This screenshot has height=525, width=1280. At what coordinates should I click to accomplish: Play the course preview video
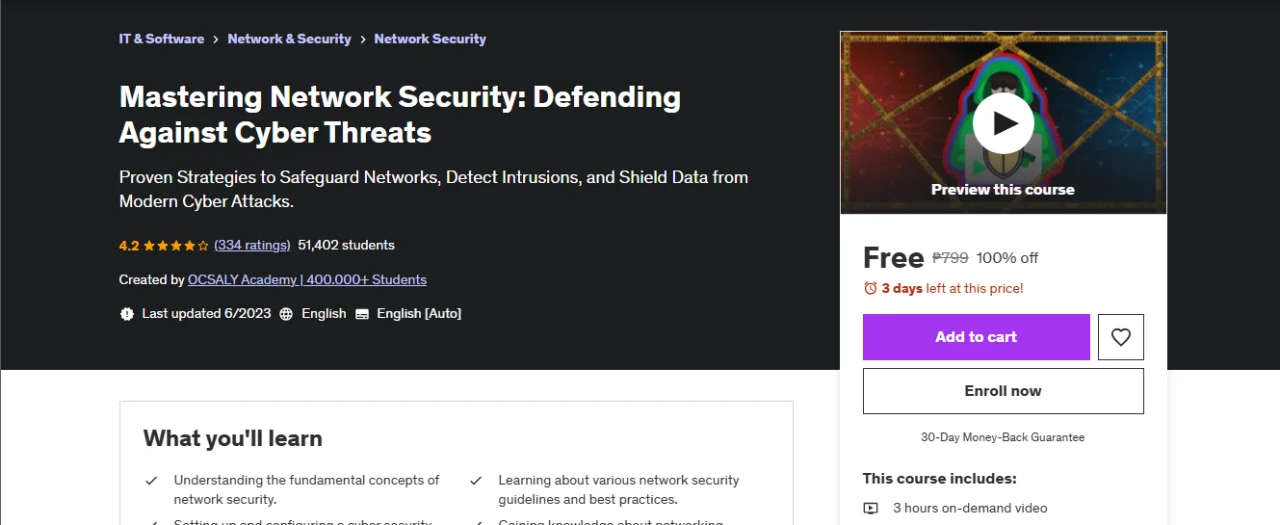(x=1003, y=123)
